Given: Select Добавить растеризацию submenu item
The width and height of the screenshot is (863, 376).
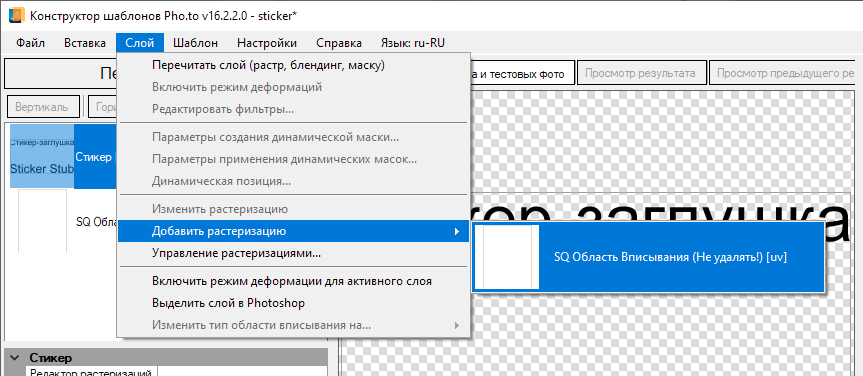Looking at the screenshot, I should [293, 231].
